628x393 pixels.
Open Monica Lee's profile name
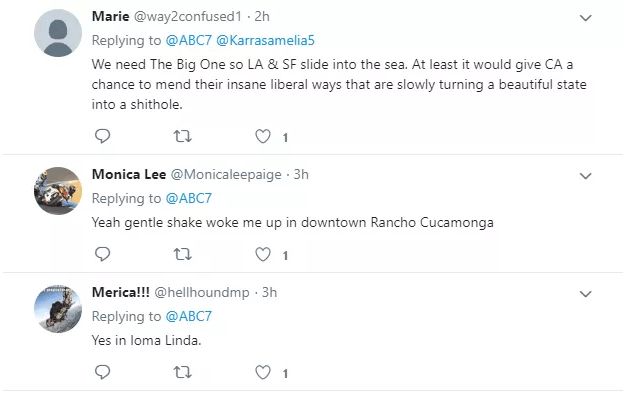pyautogui.click(x=129, y=174)
